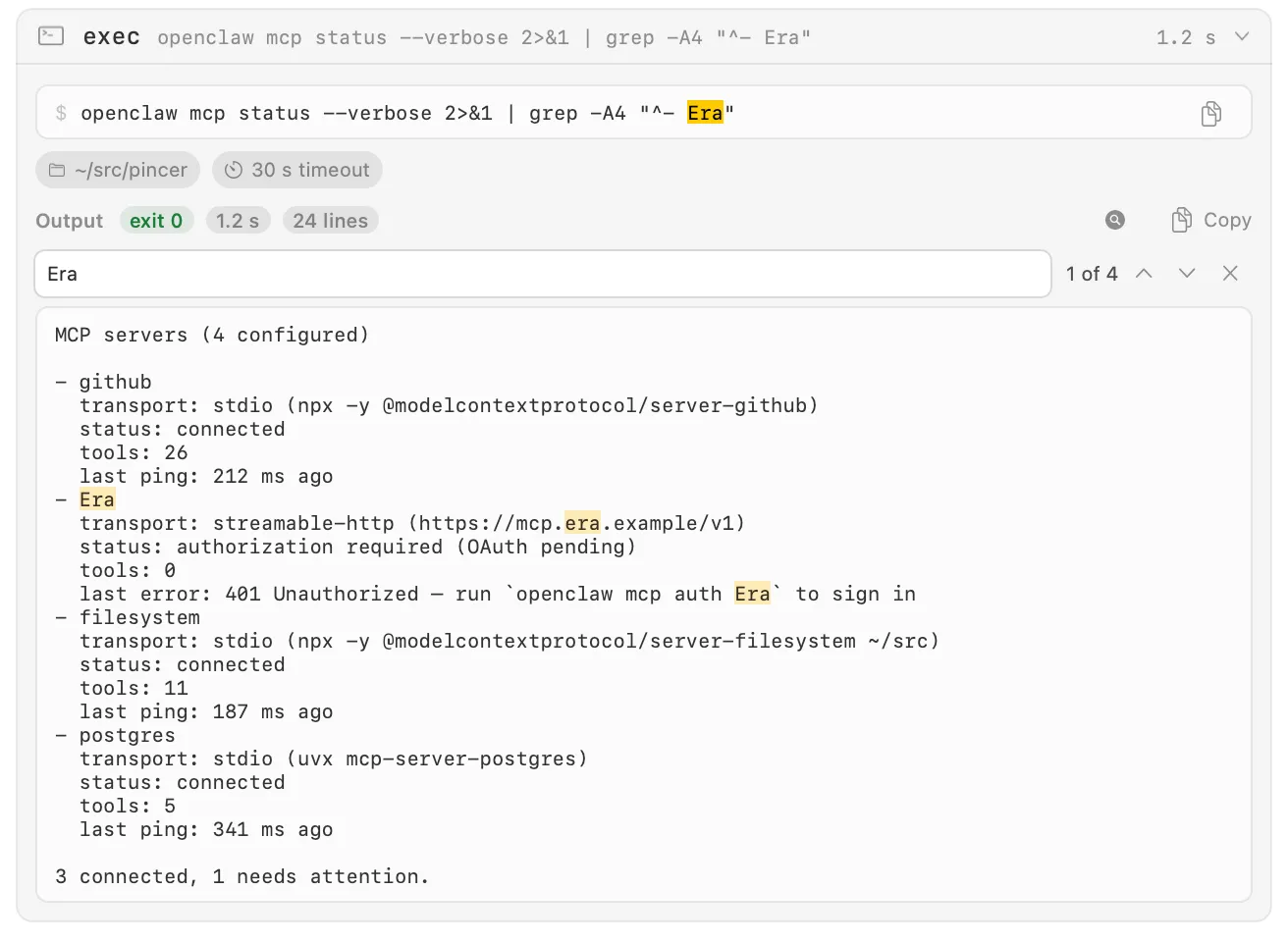
Task: Go to previous search match
Action: point(1144,274)
